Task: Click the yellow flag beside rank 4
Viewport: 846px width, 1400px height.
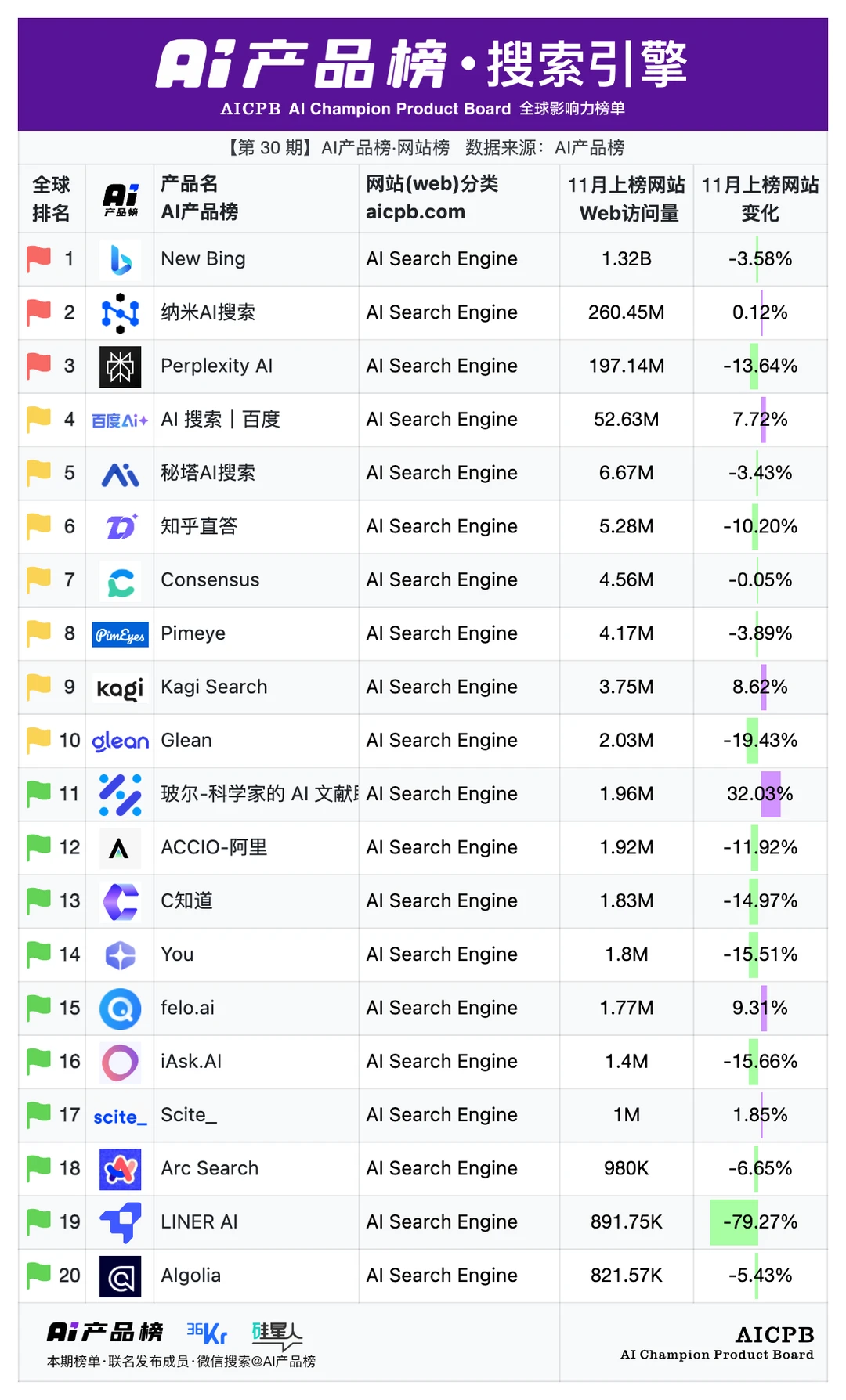Action: (38, 419)
